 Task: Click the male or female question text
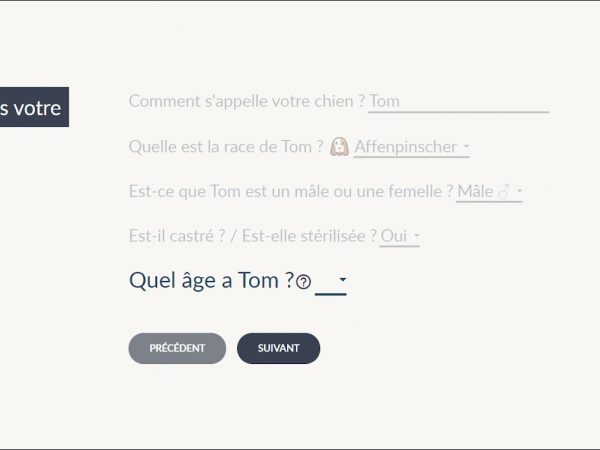(290, 191)
